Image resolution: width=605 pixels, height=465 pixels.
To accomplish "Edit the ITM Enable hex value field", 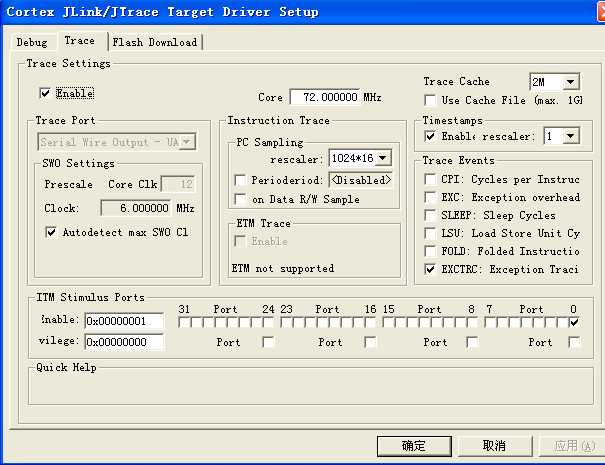I will pos(124,321).
